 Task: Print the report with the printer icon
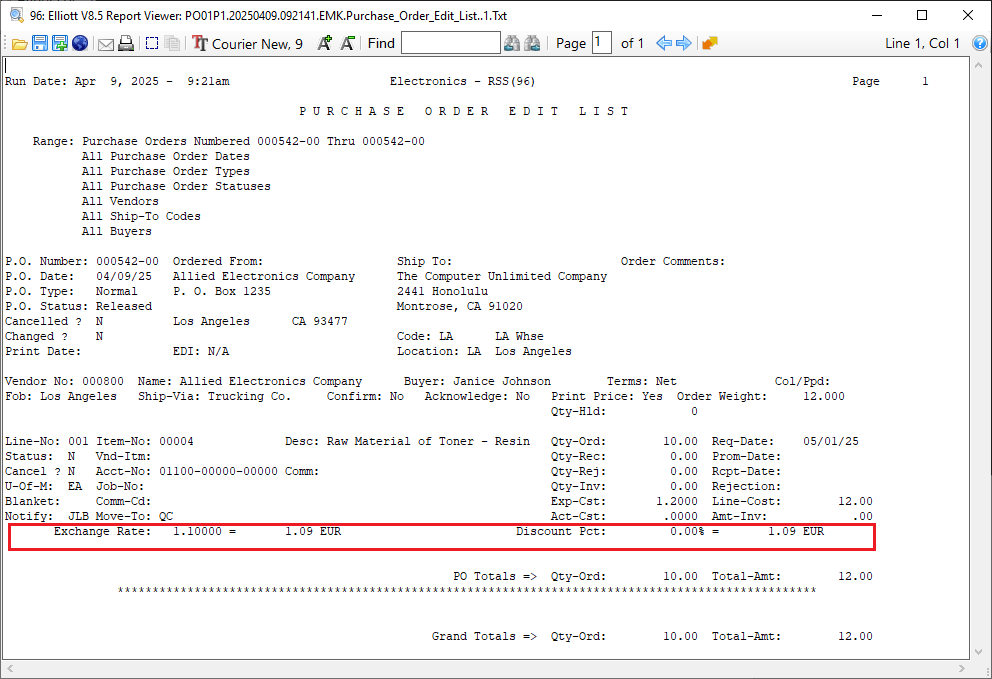(x=126, y=43)
